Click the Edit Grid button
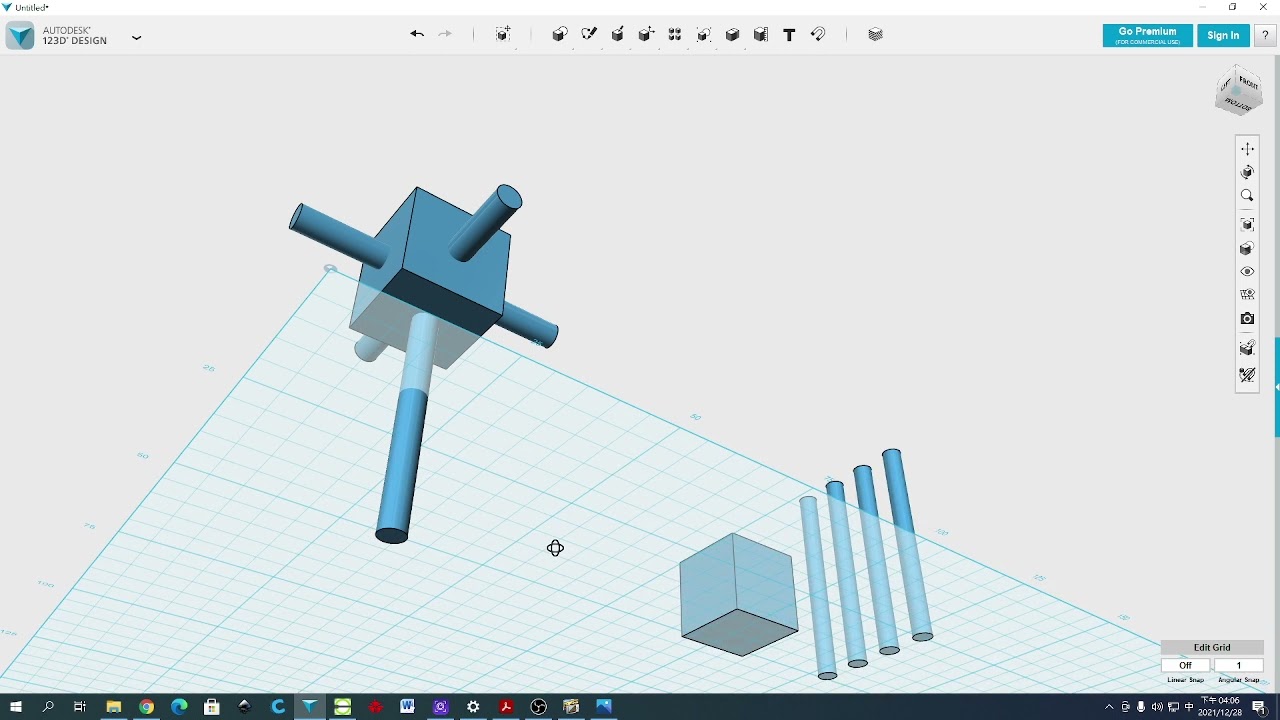 [1212, 647]
